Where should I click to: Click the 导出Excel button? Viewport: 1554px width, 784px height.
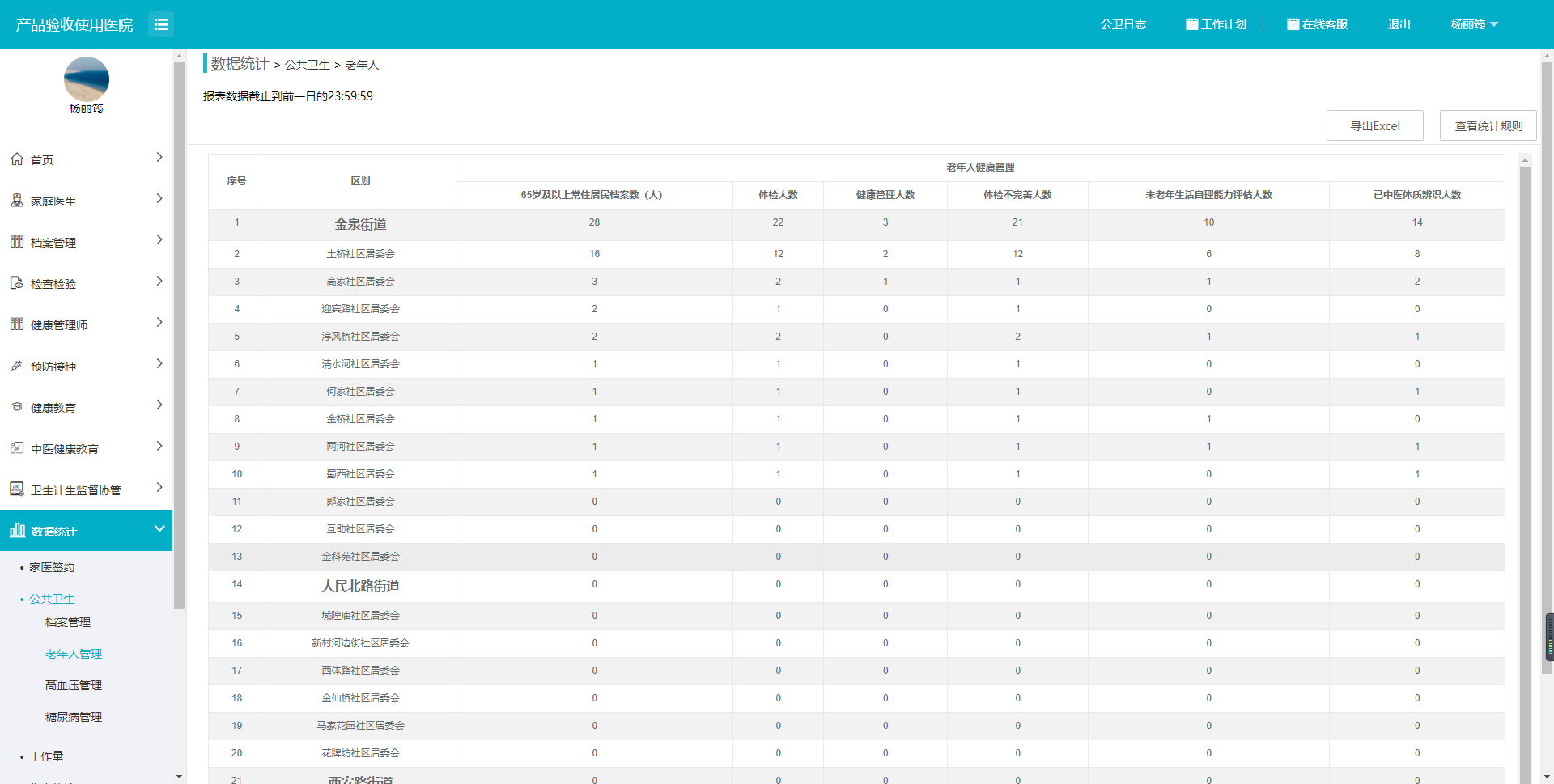click(1374, 125)
